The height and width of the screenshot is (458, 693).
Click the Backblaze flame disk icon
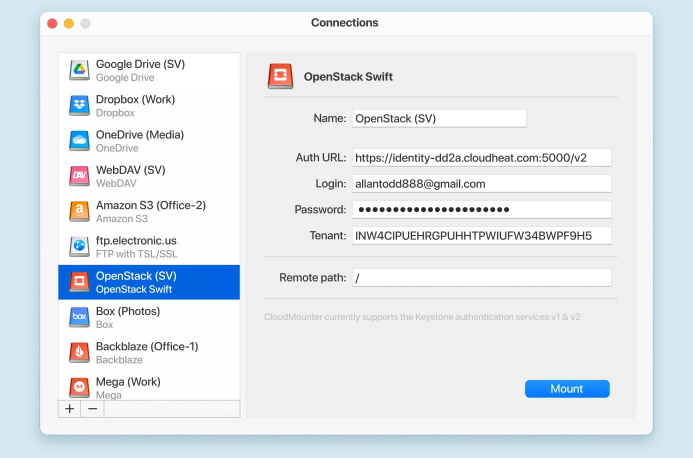(x=80, y=352)
